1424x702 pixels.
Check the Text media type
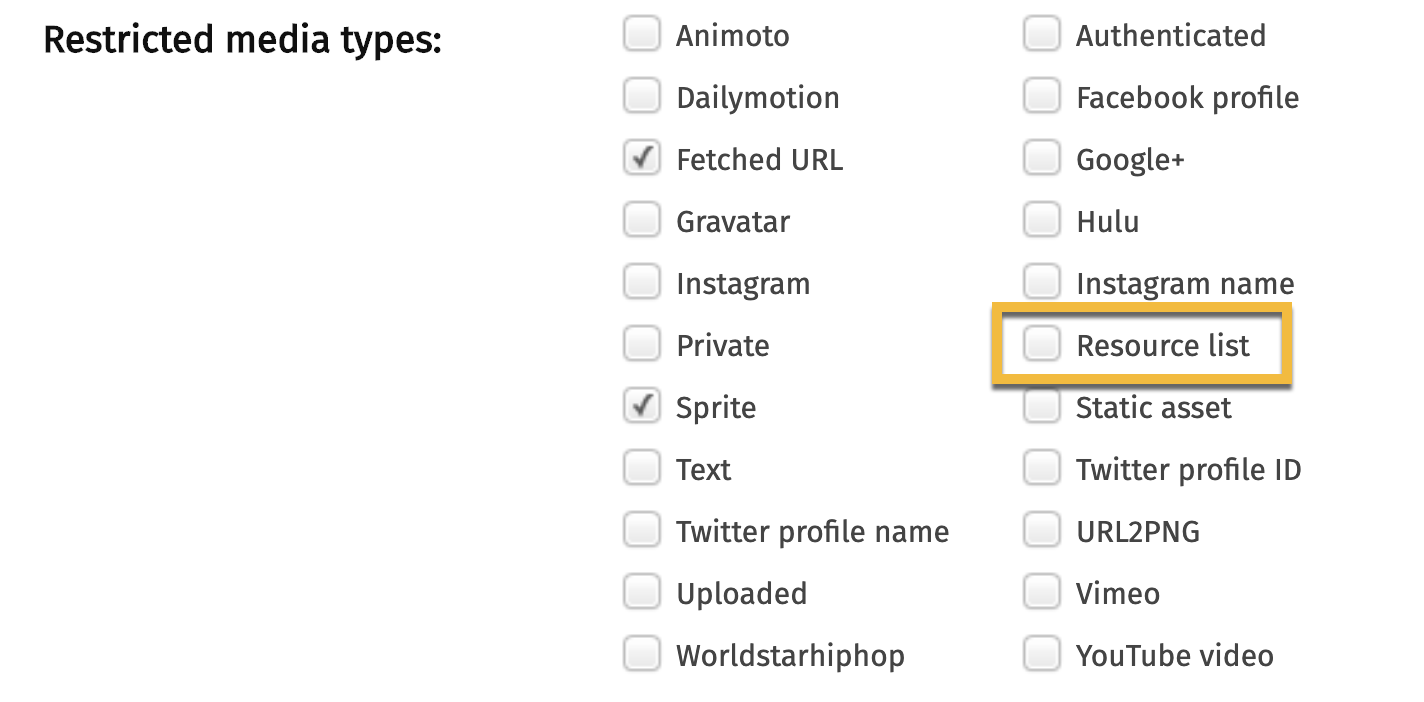(x=642, y=467)
